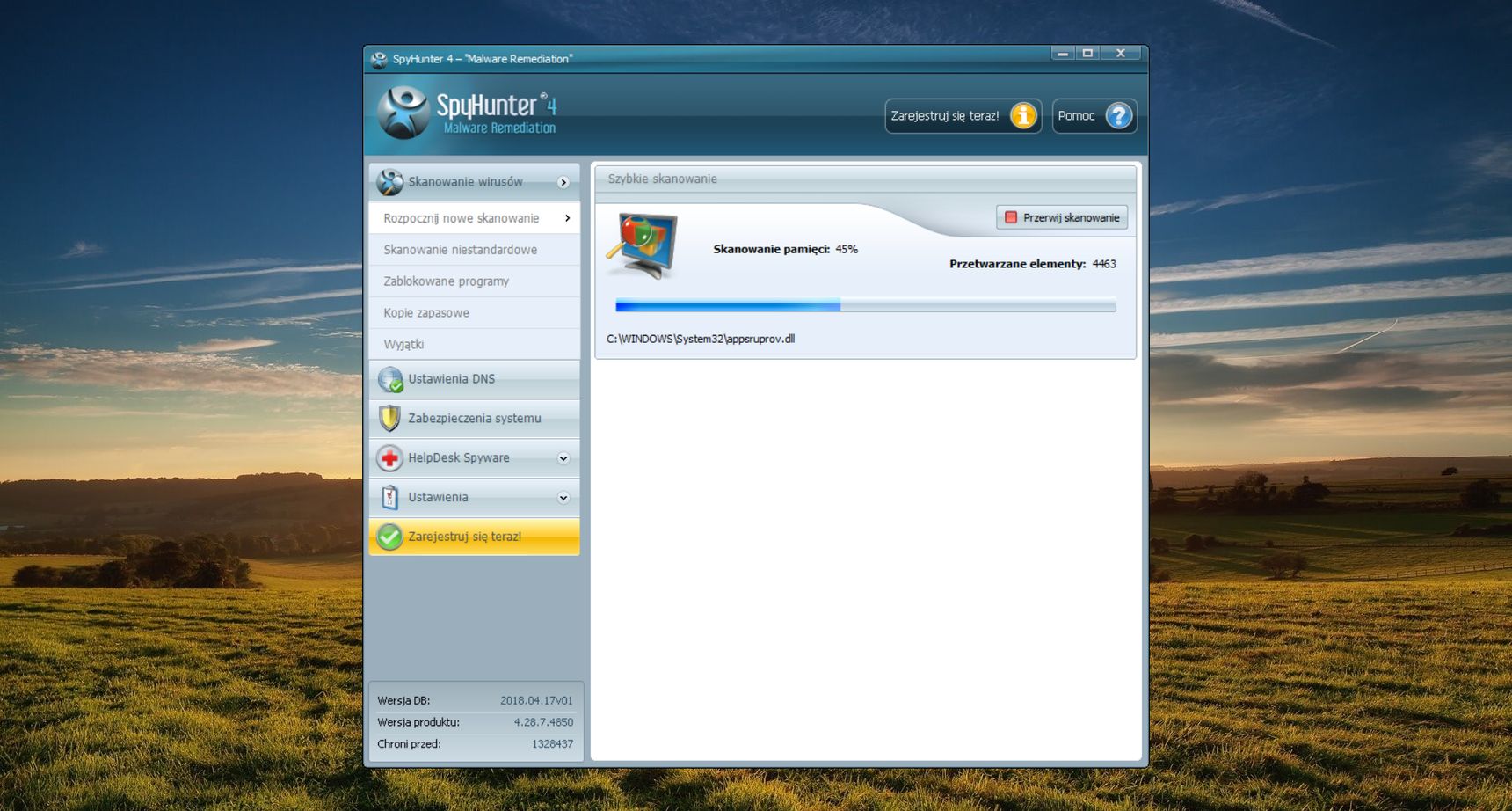The image size is (1512, 811).
Task: Click the Ustawienia clipboard icon
Action: [x=389, y=498]
